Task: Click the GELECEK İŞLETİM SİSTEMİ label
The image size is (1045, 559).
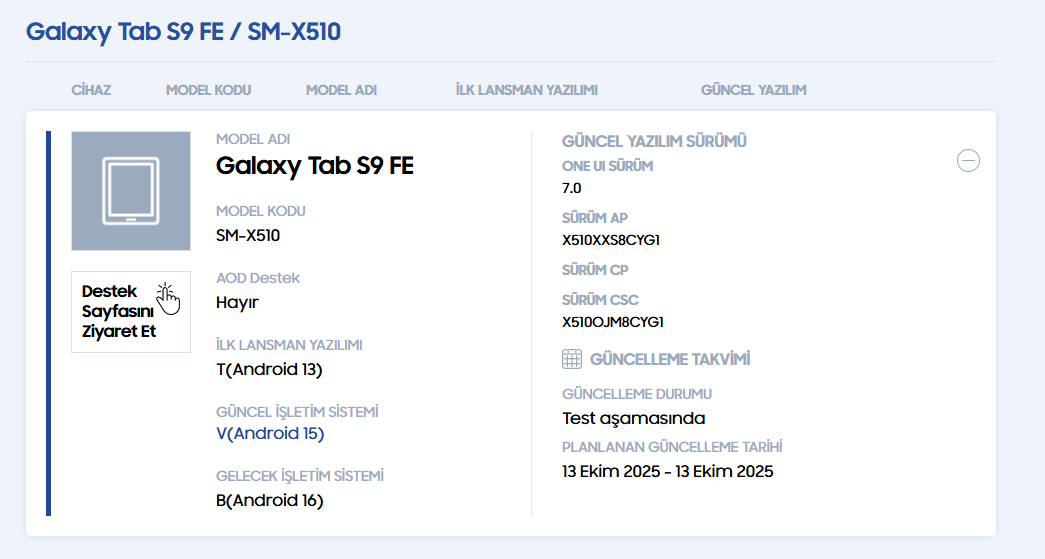Action: click(300, 476)
